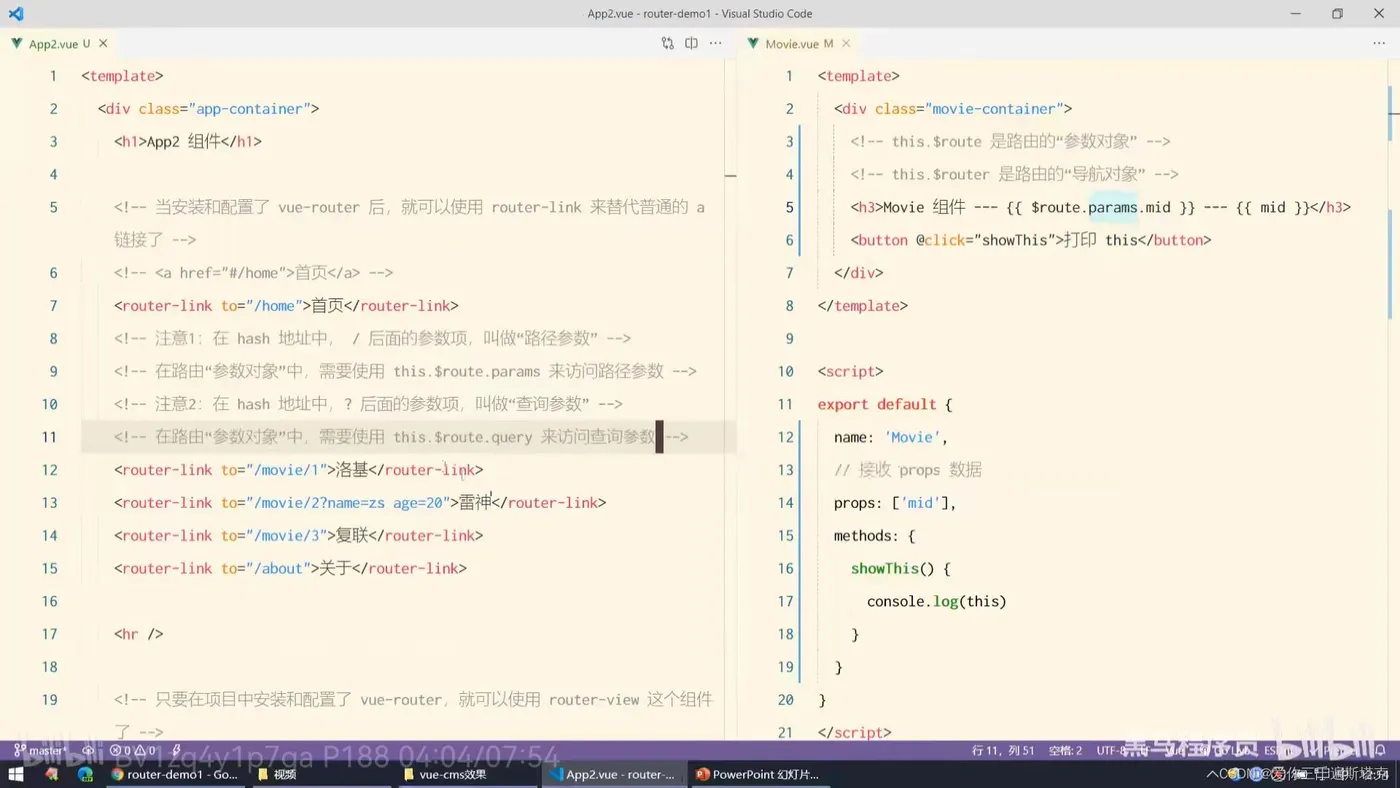Close the App2.vue tab
Viewport: 1400px width, 788px height.
tap(103, 44)
